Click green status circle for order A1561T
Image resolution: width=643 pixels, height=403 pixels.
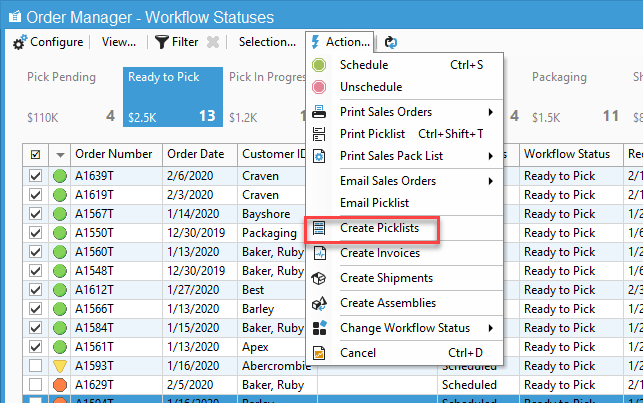(60, 347)
